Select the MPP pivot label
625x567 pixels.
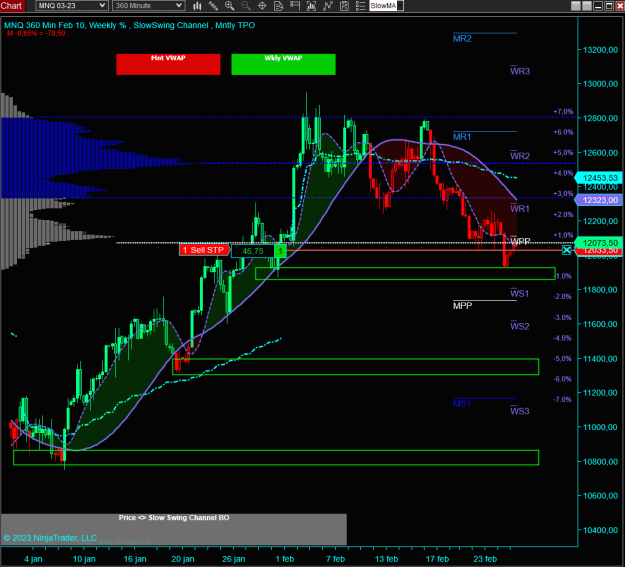point(462,306)
